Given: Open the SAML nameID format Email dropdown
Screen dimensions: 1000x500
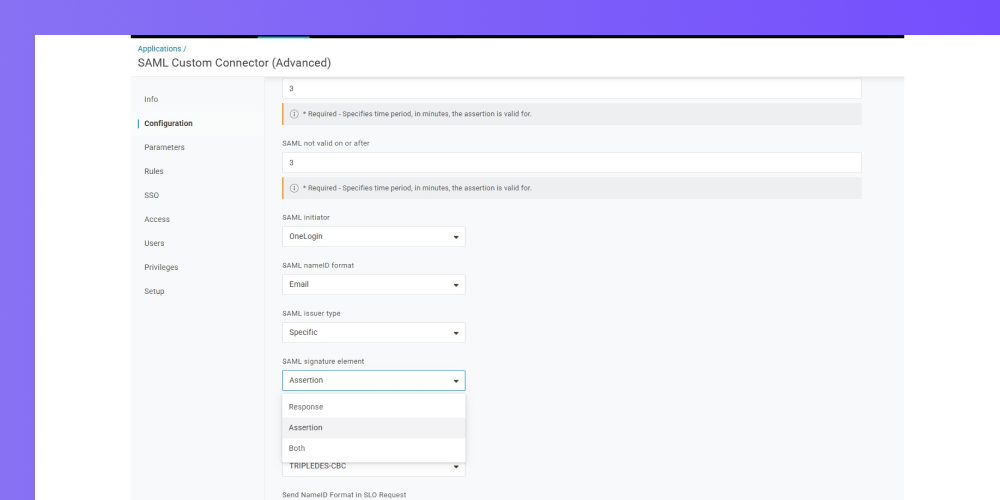Looking at the screenshot, I should click(374, 284).
